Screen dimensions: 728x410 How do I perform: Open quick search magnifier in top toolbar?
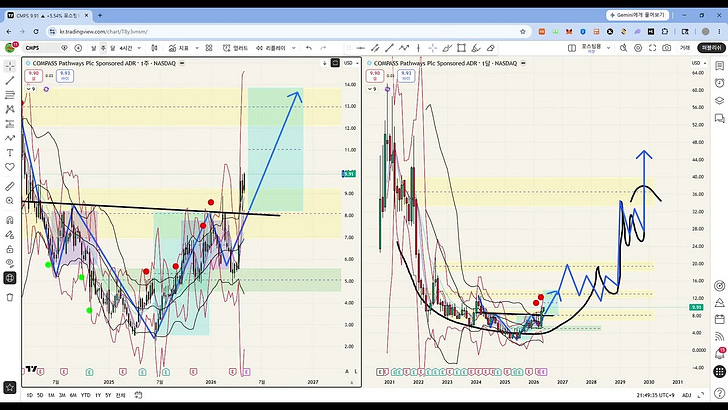coord(624,48)
